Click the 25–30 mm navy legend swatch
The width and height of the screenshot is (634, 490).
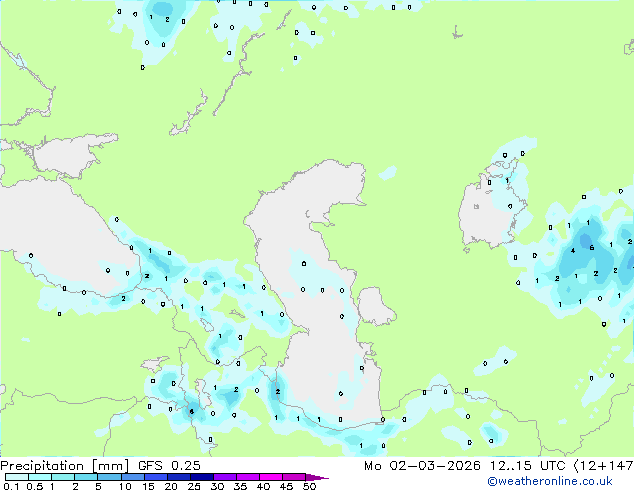(202, 477)
